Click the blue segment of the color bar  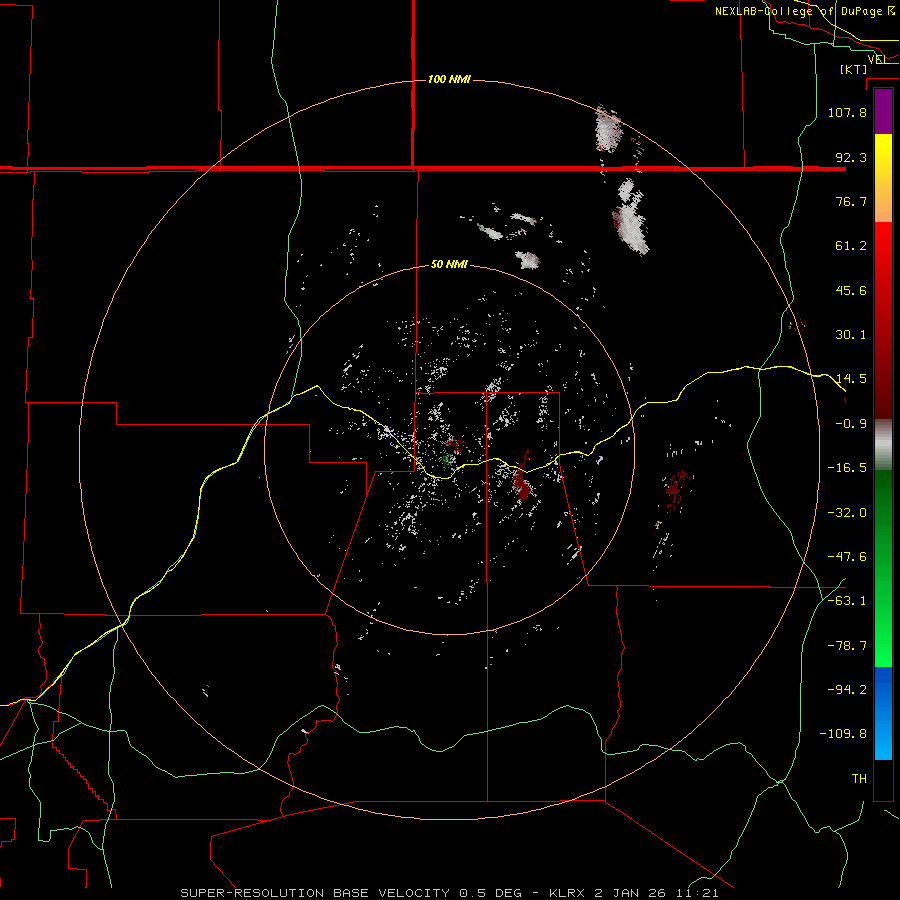point(883,713)
